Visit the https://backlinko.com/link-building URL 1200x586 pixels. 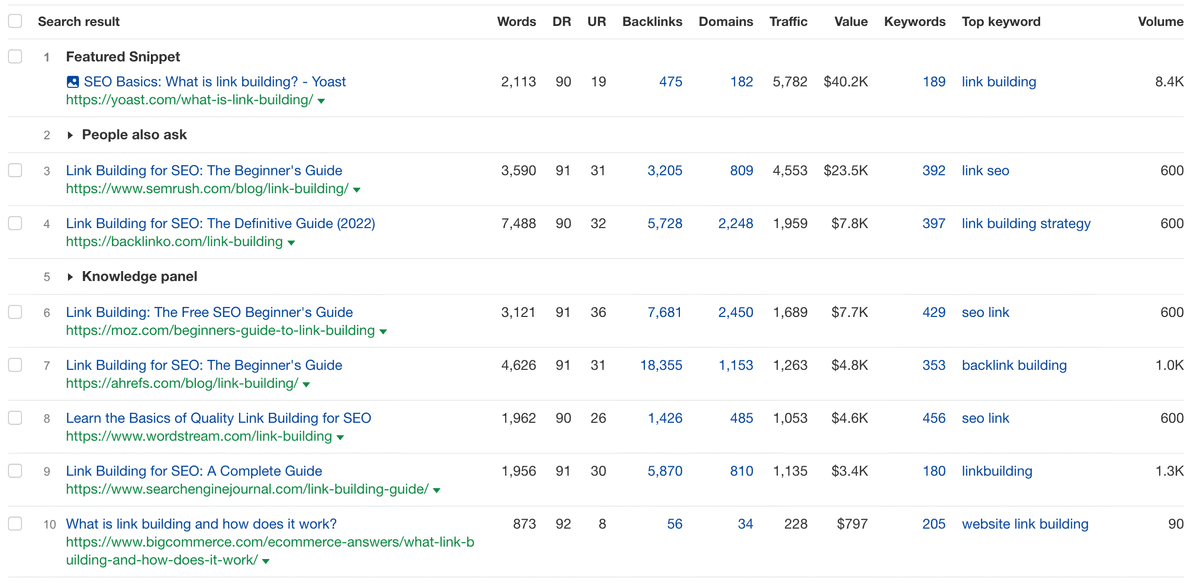(174, 242)
